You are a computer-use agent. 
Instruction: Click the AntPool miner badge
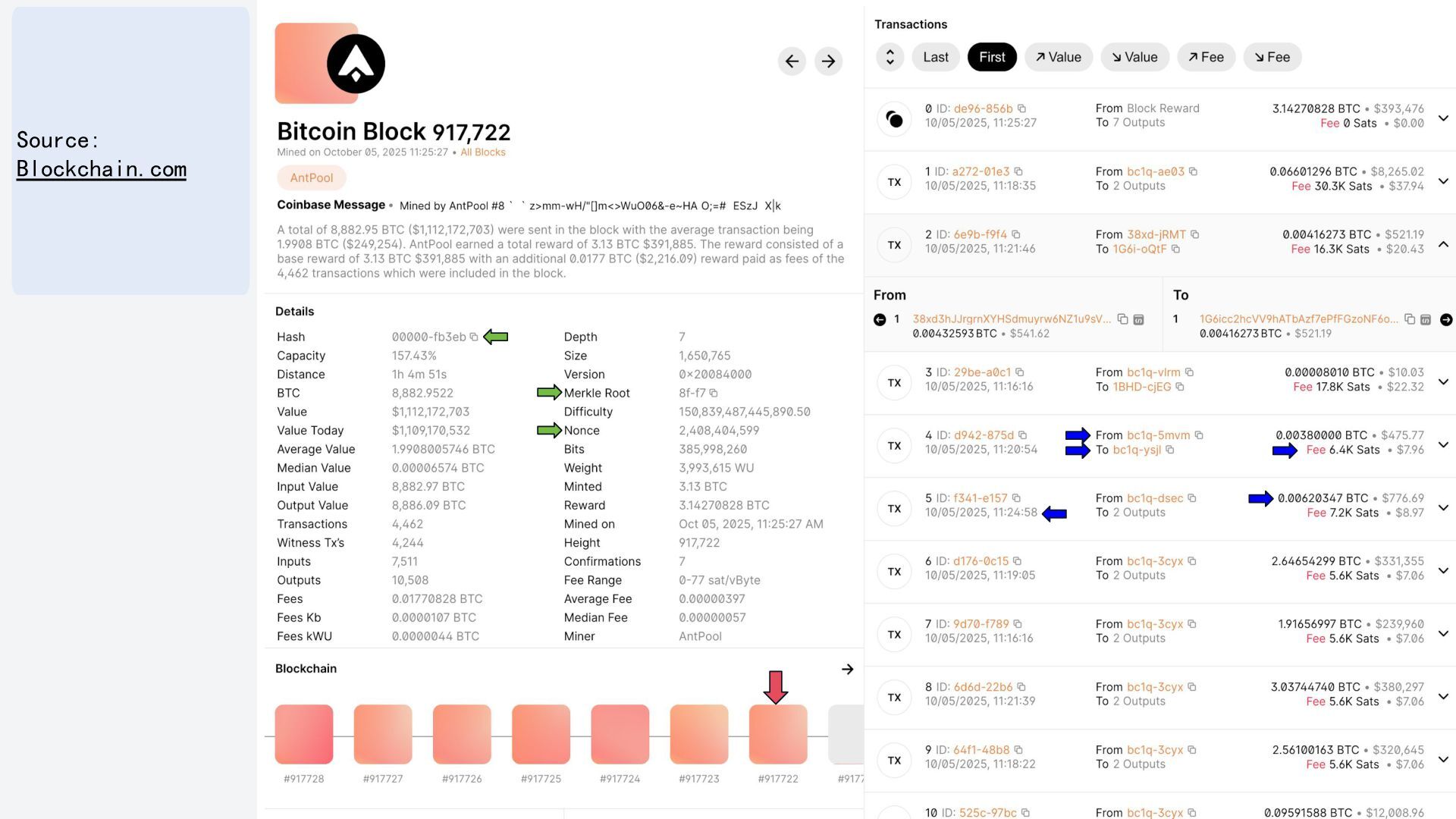(x=311, y=177)
